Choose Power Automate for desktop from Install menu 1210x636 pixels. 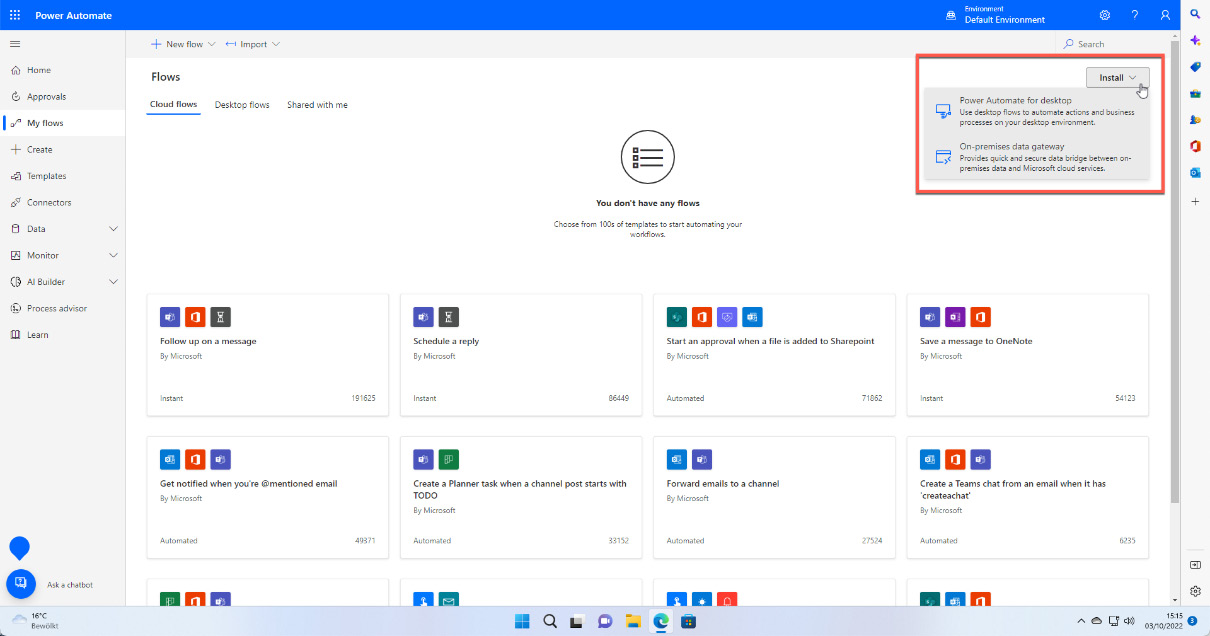tap(1037, 111)
